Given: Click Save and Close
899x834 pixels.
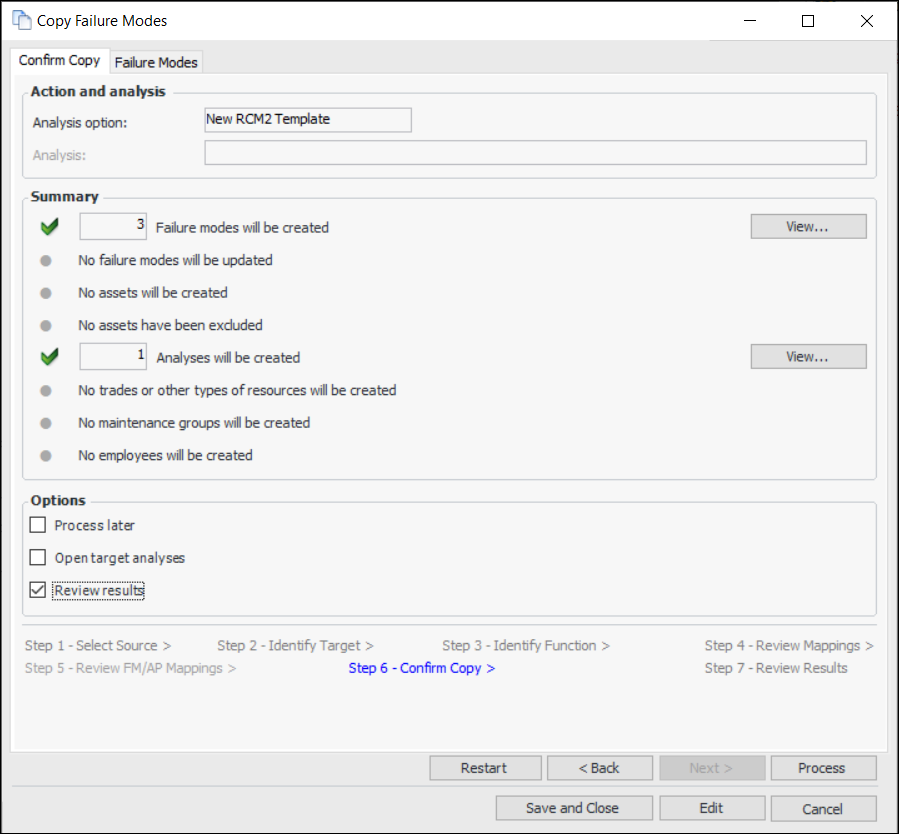Looking at the screenshot, I should [574, 808].
